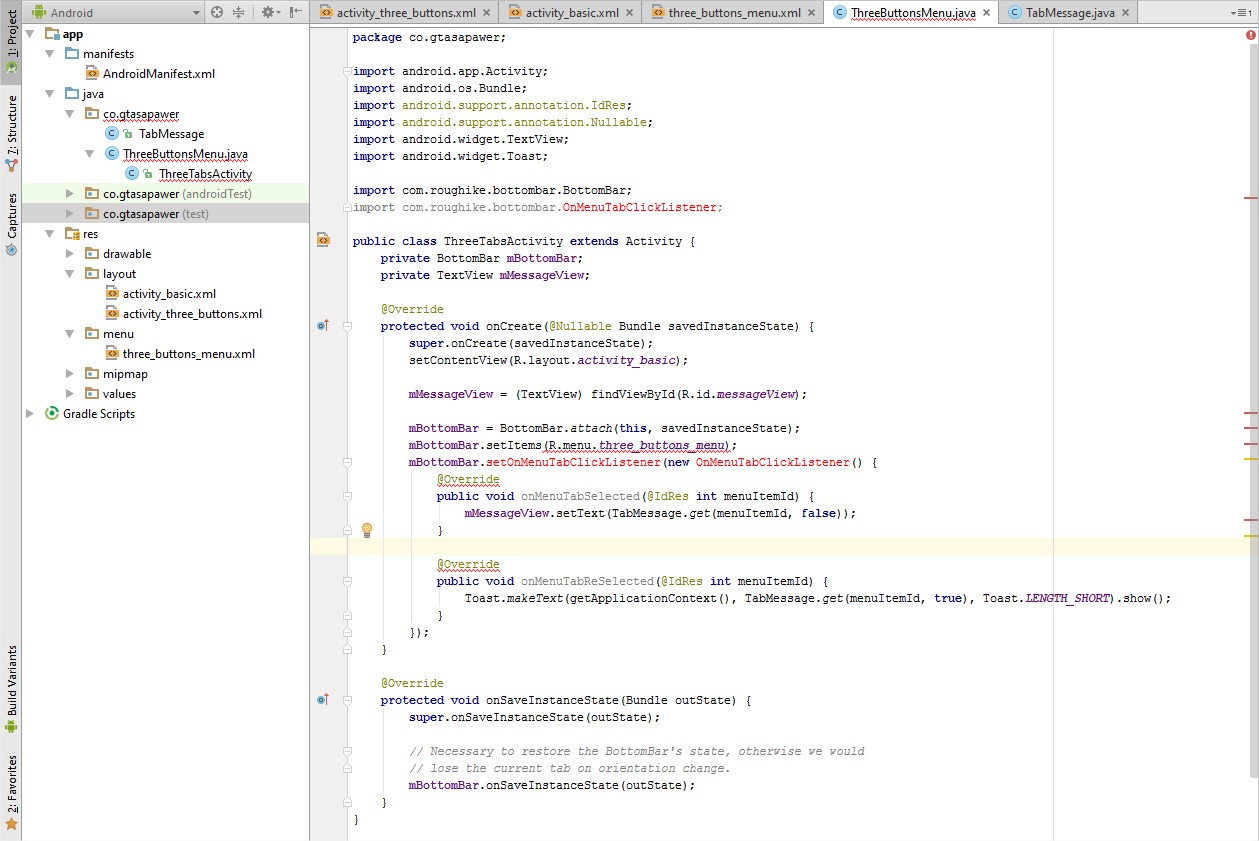This screenshot has height=841, width=1259.
Task: Open the hidden tabs list dropdown
Action: click(1242, 12)
